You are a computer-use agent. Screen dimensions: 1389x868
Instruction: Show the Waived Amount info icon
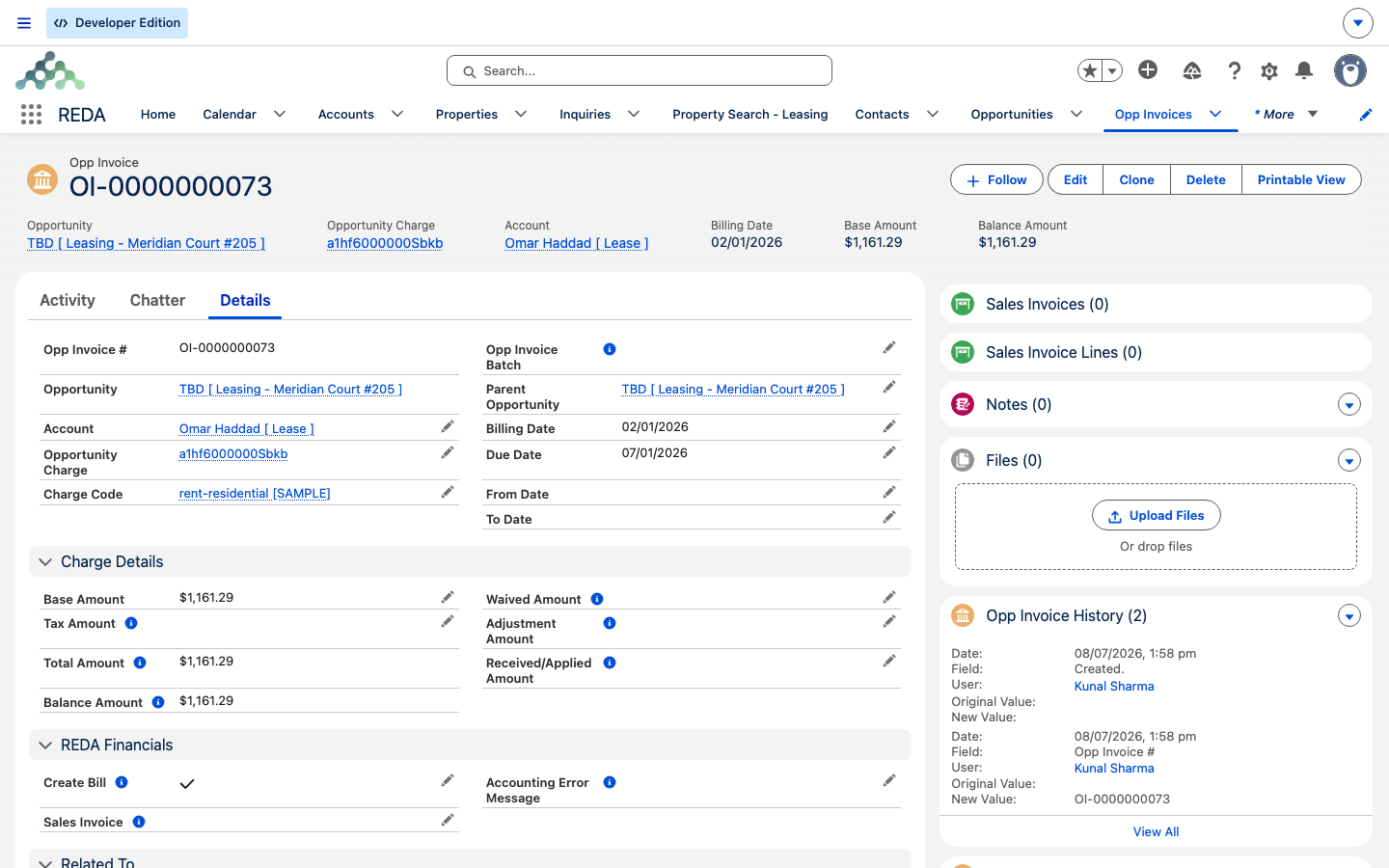click(597, 599)
